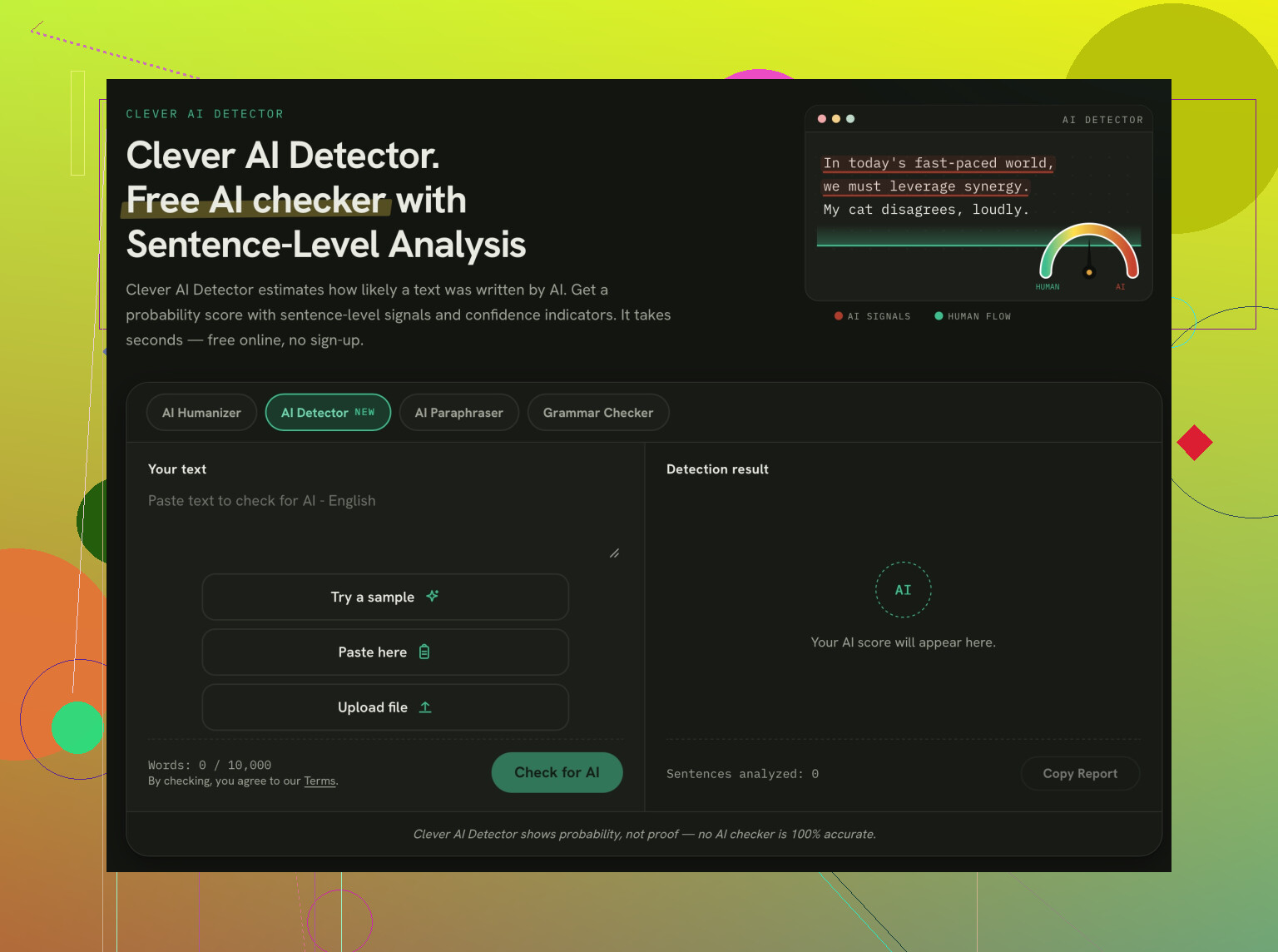Screen dimensions: 1278x952
Task: Click the red window dot in the preview
Action: tap(822, 119)
